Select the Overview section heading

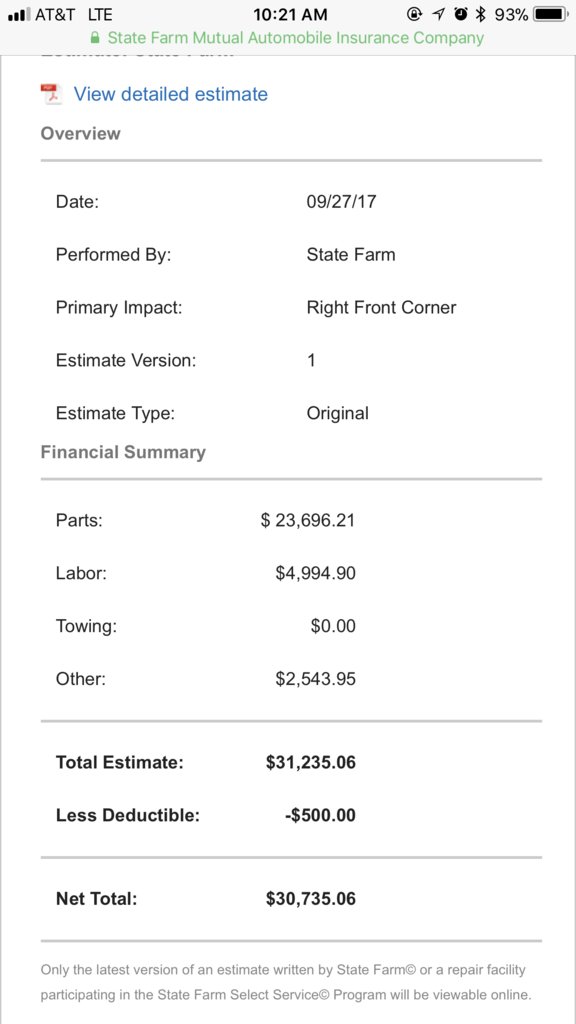(x=80, y=133)
